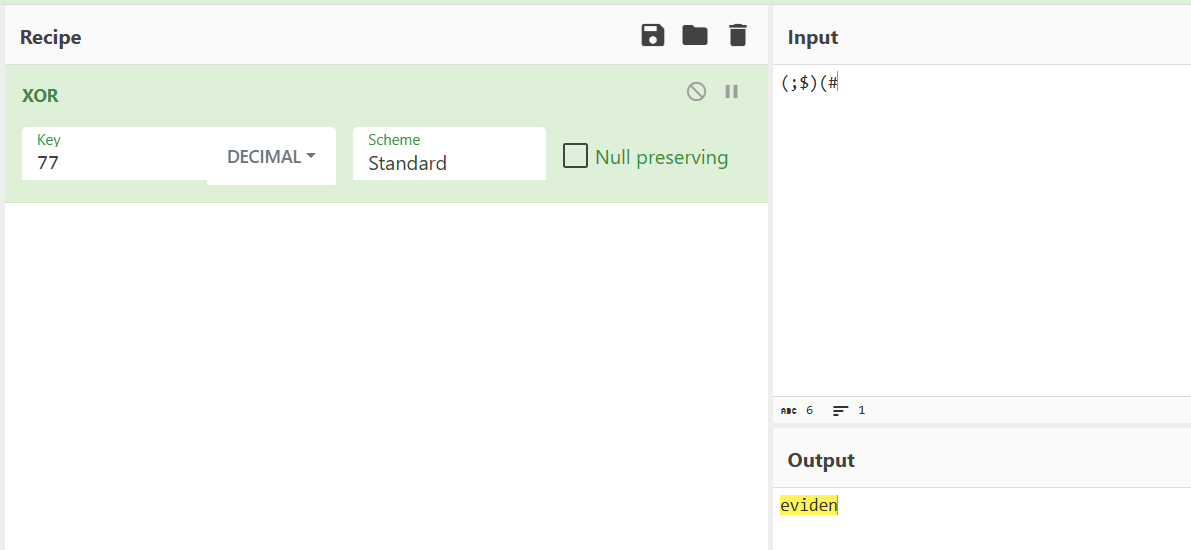Disable the XOR operation via circle-slash icon
The height and width of the screenshot is (550, 1191).
pos(696,92)
